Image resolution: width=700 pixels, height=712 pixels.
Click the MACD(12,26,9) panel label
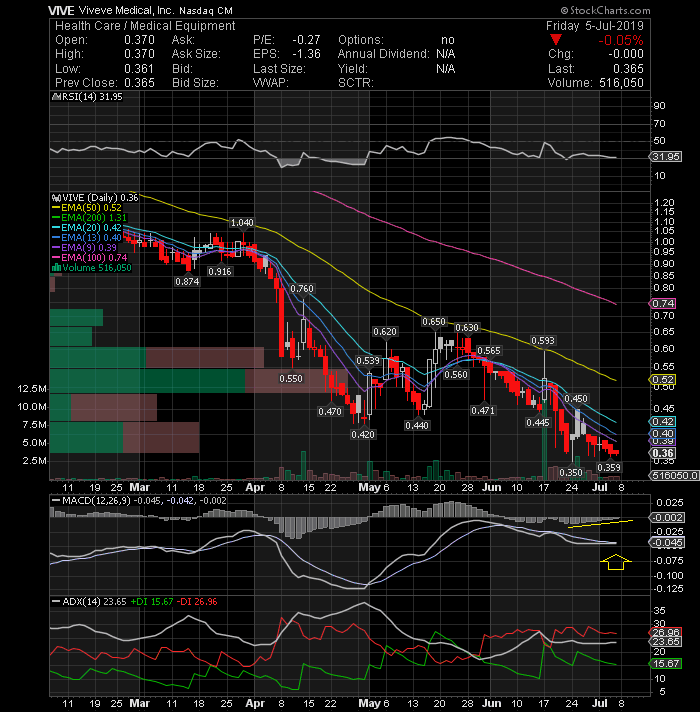click(96, 501)
